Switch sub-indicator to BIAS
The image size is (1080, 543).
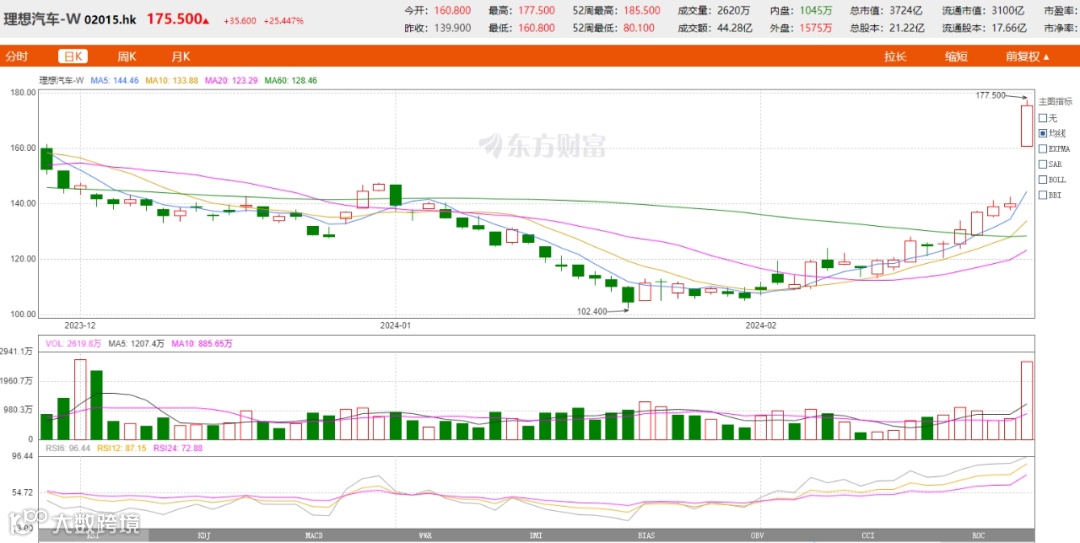(x=647, y=535)
